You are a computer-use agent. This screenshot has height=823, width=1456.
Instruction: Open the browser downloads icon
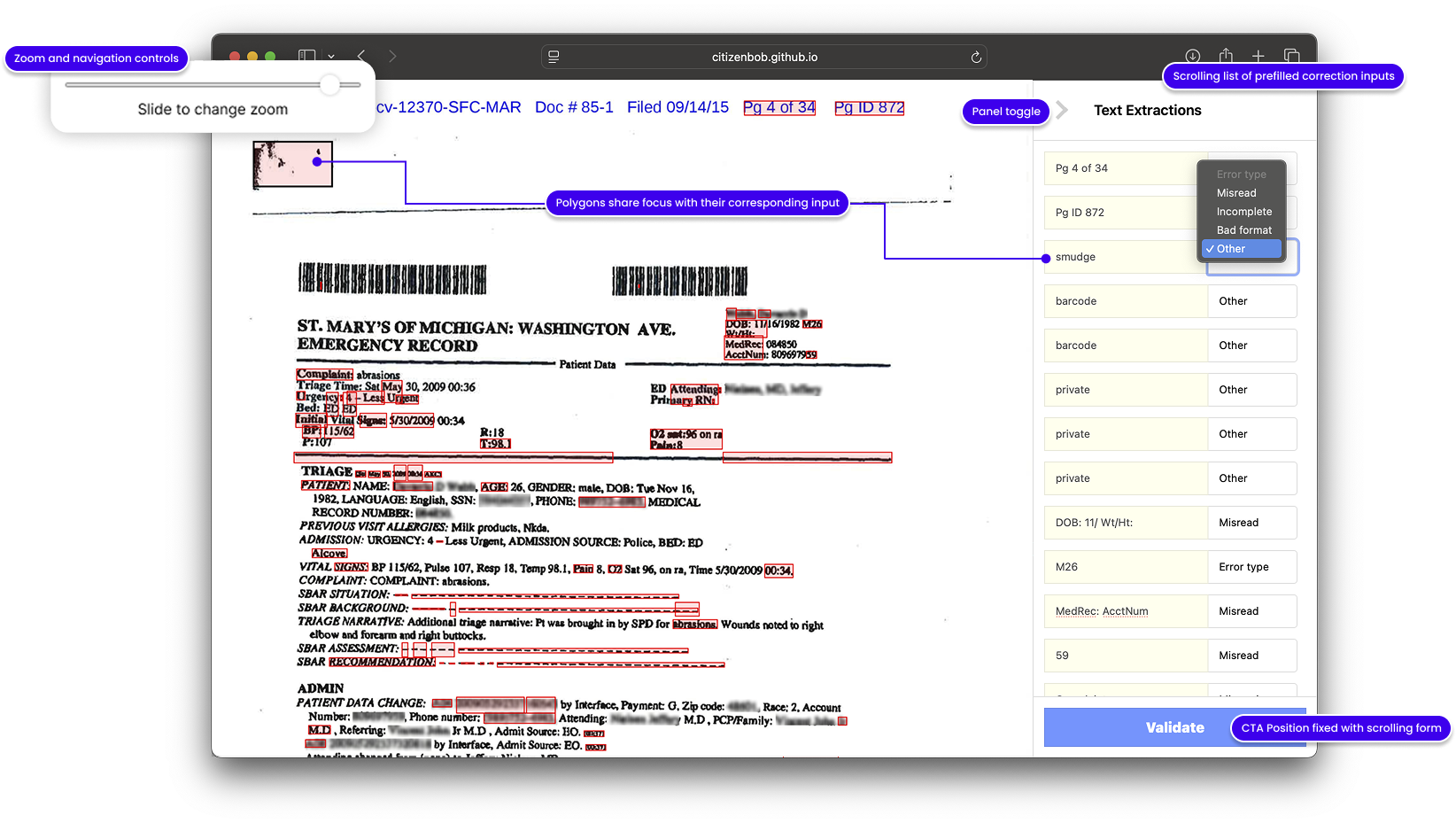pyautogui.click(x=1193, y=56)
